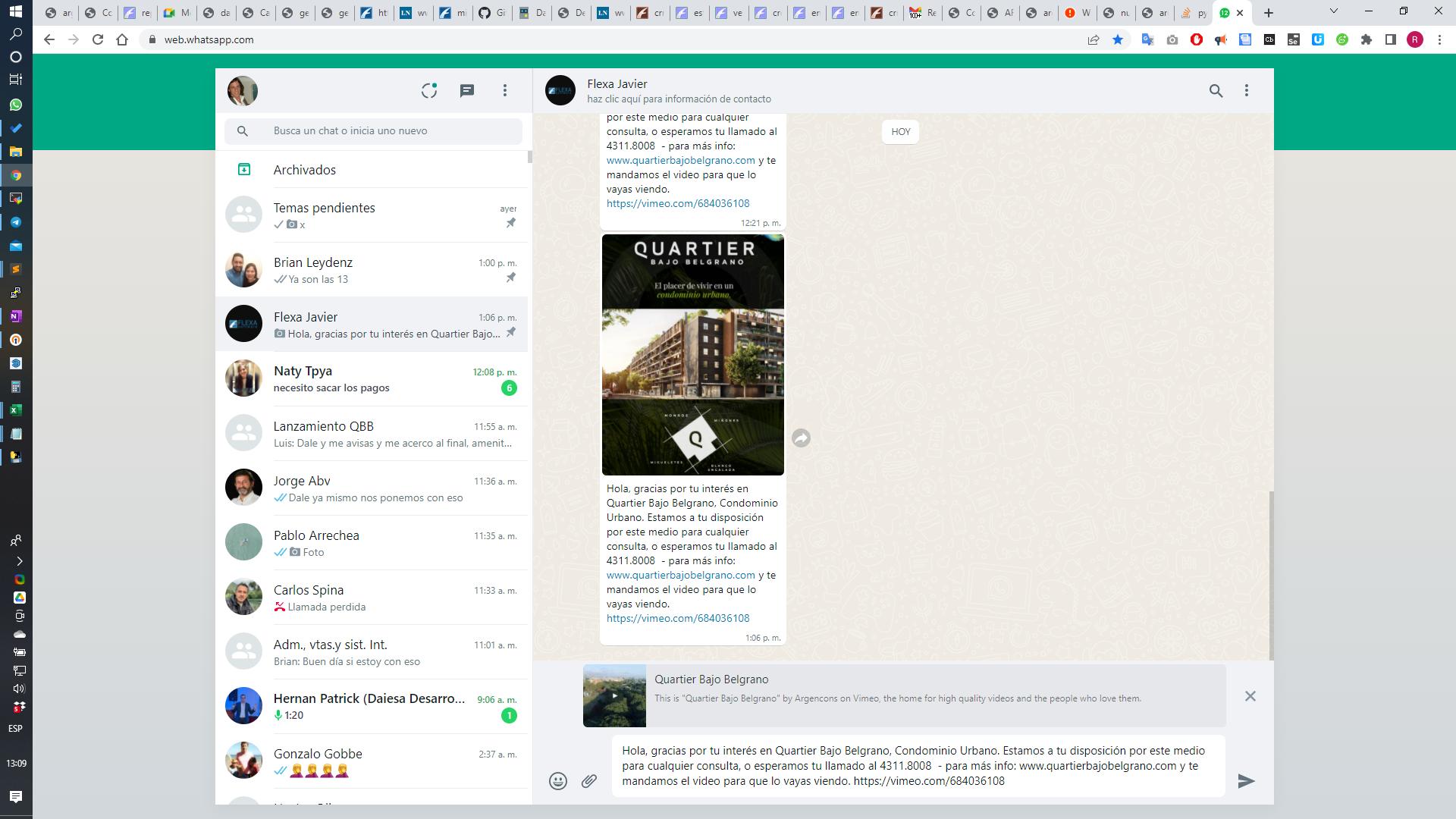Open the Flexa Javier conversation menu
Image resolution: width=1456 pixels, height=819 pixels.
click(x=1247, y=91)
